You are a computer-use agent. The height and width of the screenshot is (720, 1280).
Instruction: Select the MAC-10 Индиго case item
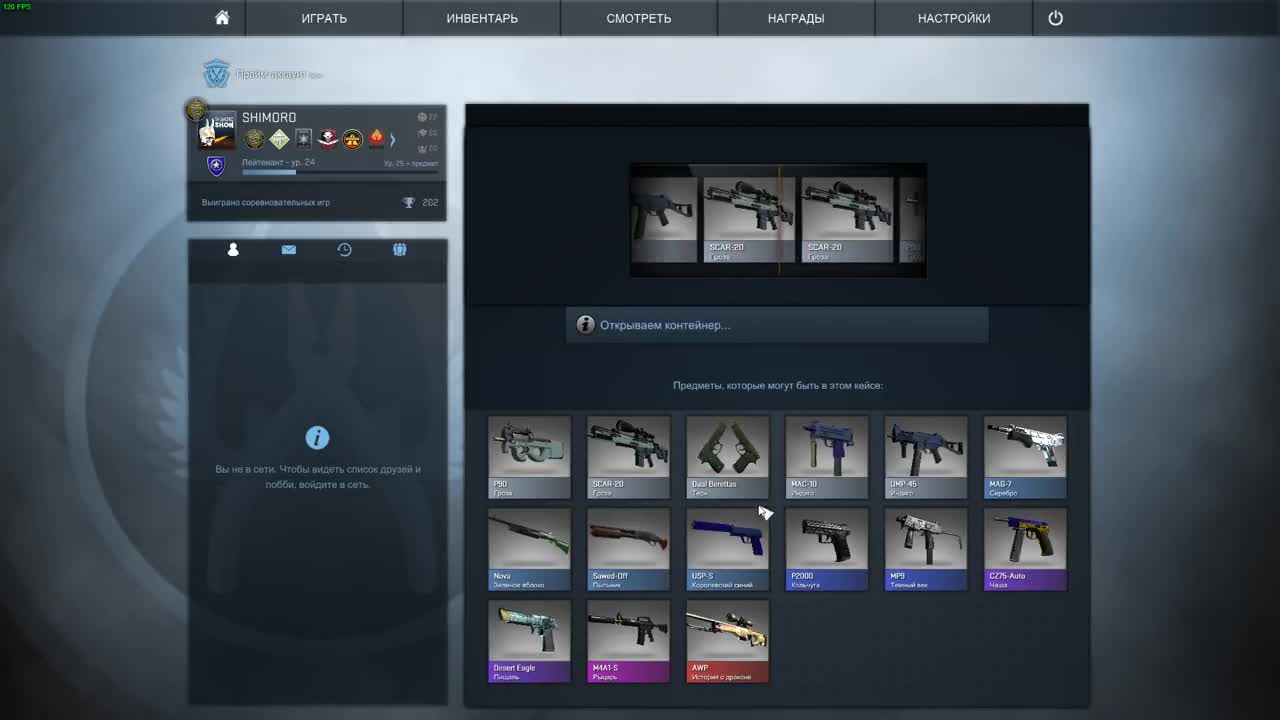click(826, 458)
